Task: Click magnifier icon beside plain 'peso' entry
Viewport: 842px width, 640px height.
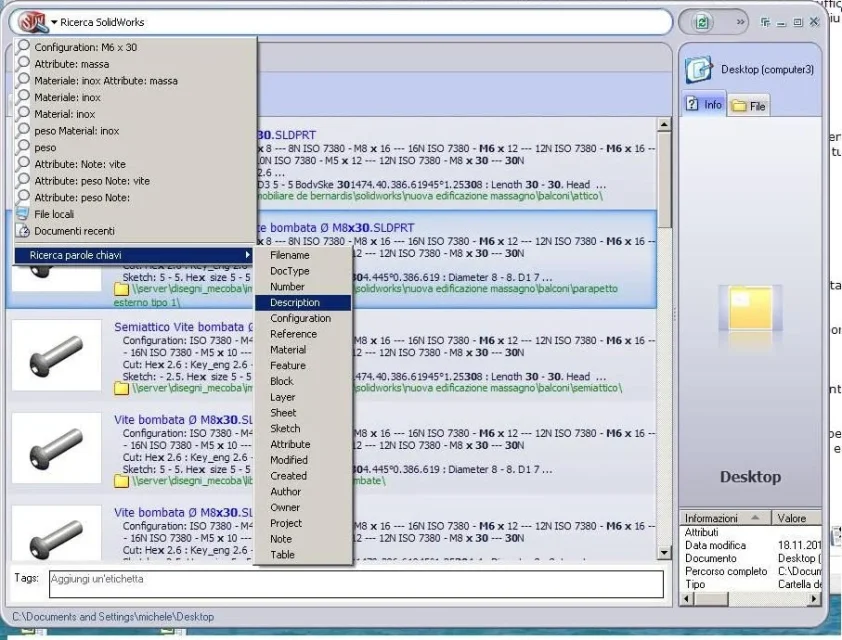Action: 23,147
